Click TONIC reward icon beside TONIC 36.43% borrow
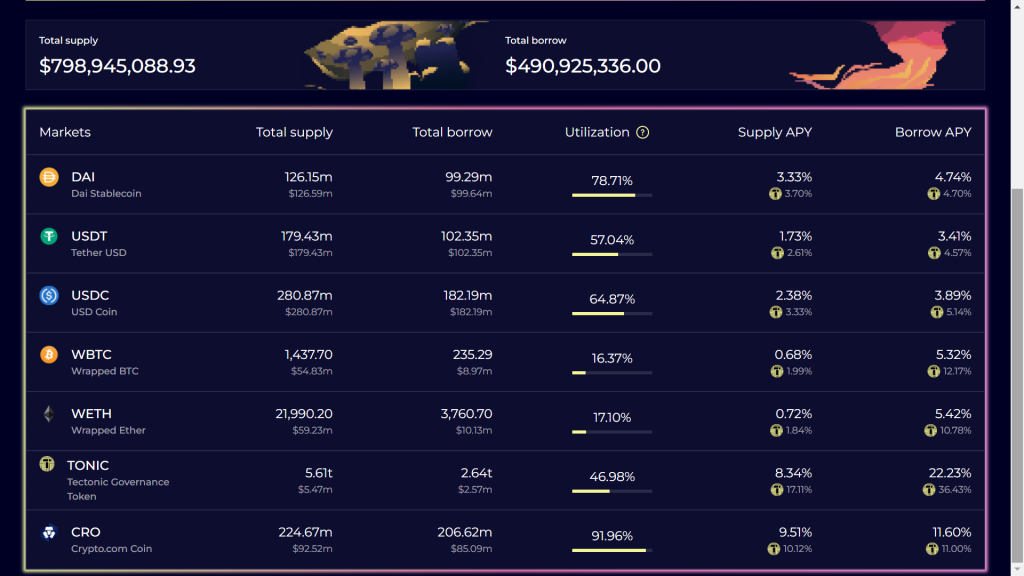The height and width of the screenshot is (576, 1024). [x=929, y=490]
